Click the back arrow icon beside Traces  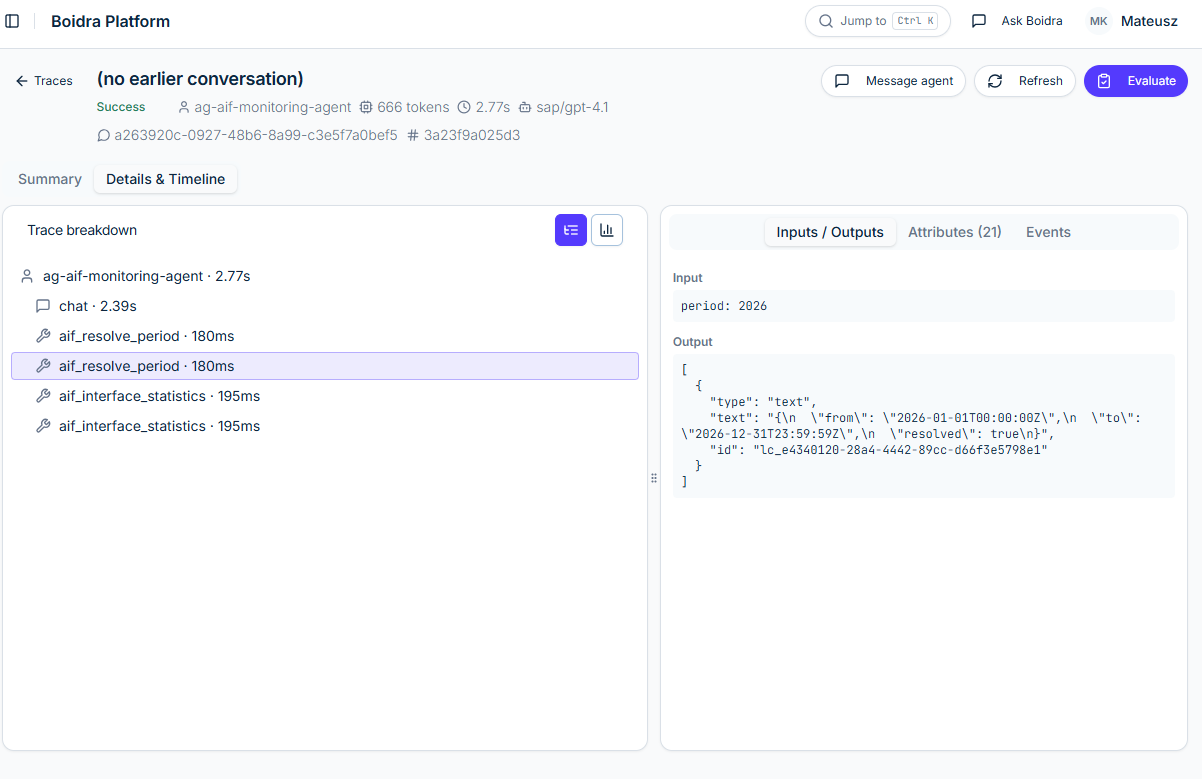[x=22, y=81]
